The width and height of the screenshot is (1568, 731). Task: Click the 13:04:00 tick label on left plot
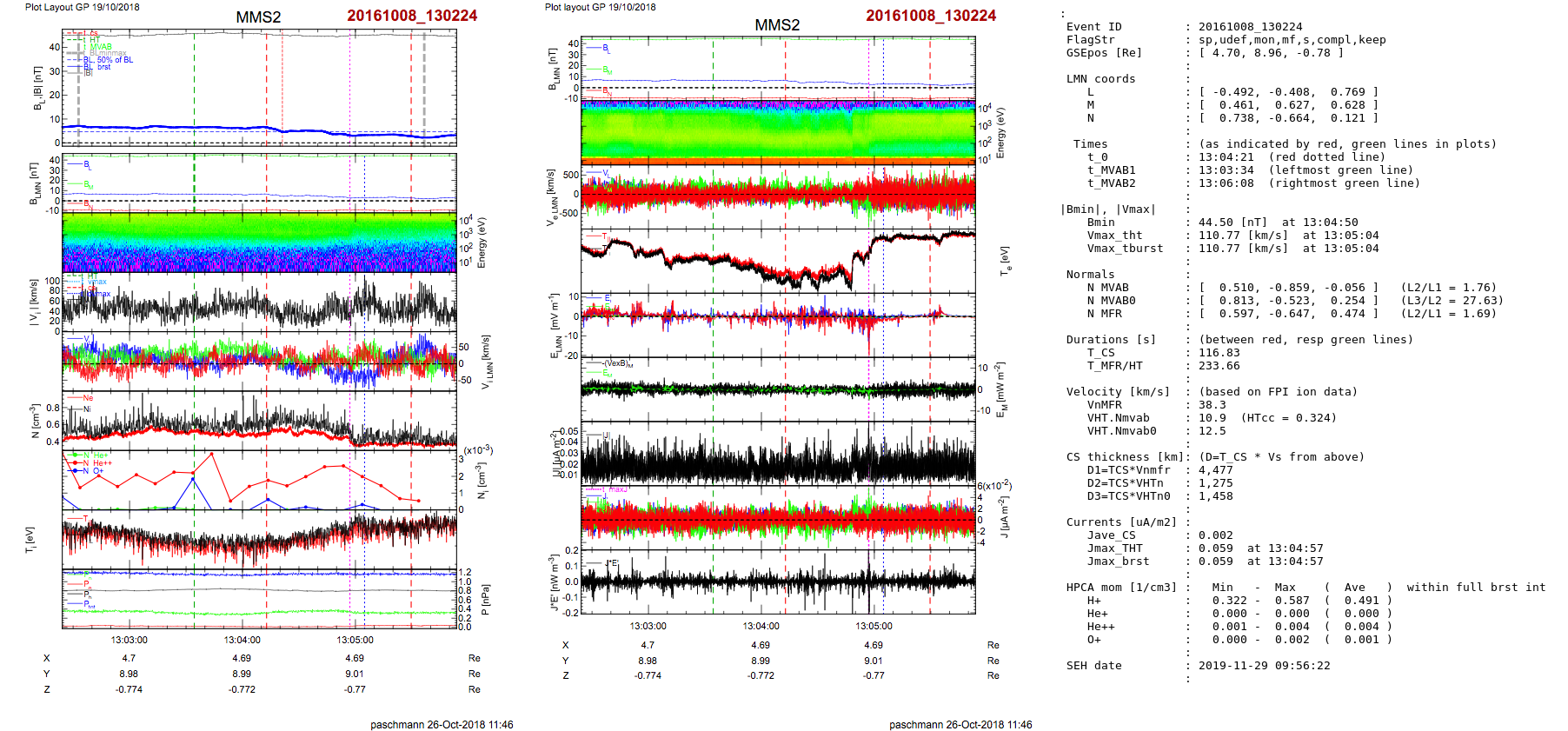(242, 640)
